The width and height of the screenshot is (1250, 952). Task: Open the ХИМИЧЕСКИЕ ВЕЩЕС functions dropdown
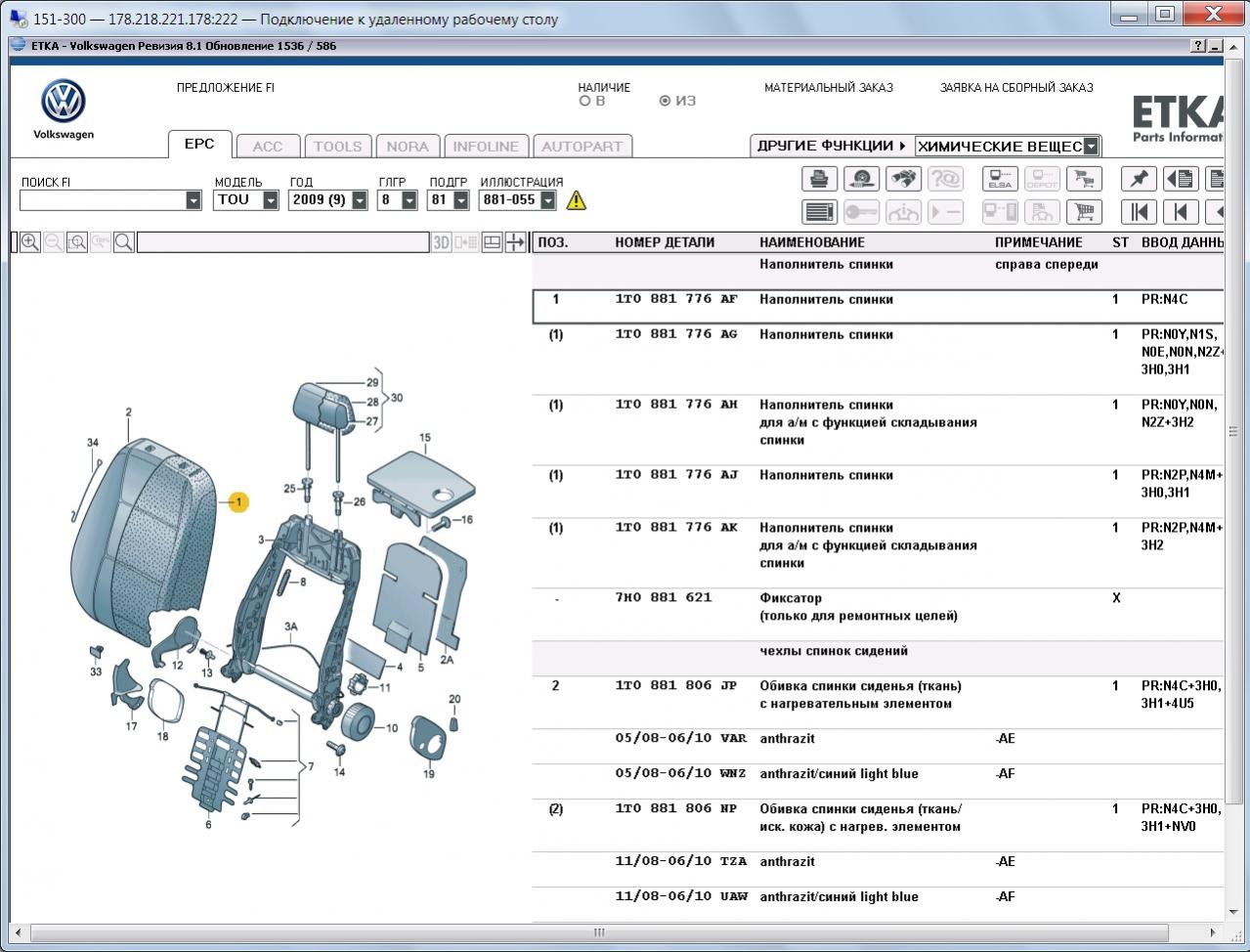coord(1092,147)
